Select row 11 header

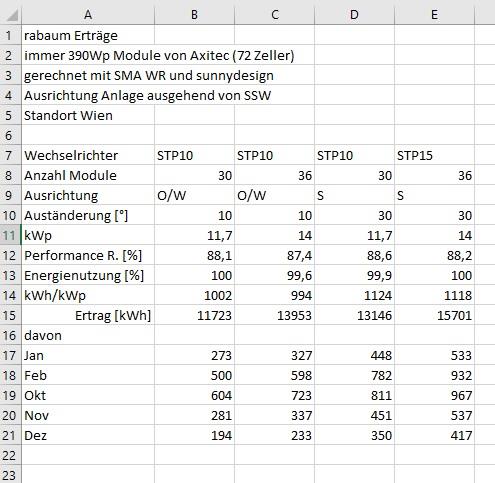pos(10,235)
